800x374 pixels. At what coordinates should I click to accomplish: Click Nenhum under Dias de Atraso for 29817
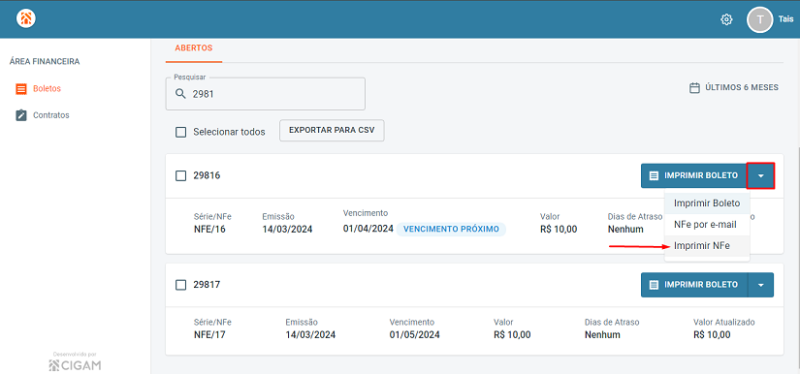click(x=603, y=335)
